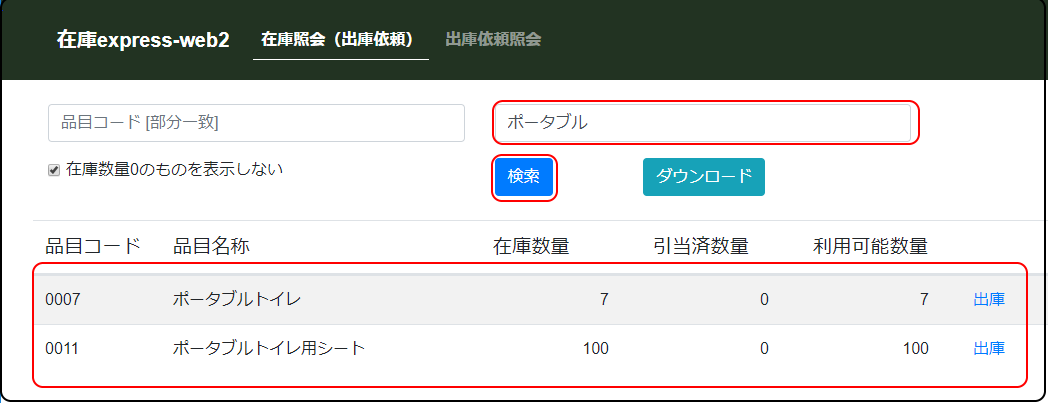
Task: Select item code 0011 cell
Action: pos(61,349)
